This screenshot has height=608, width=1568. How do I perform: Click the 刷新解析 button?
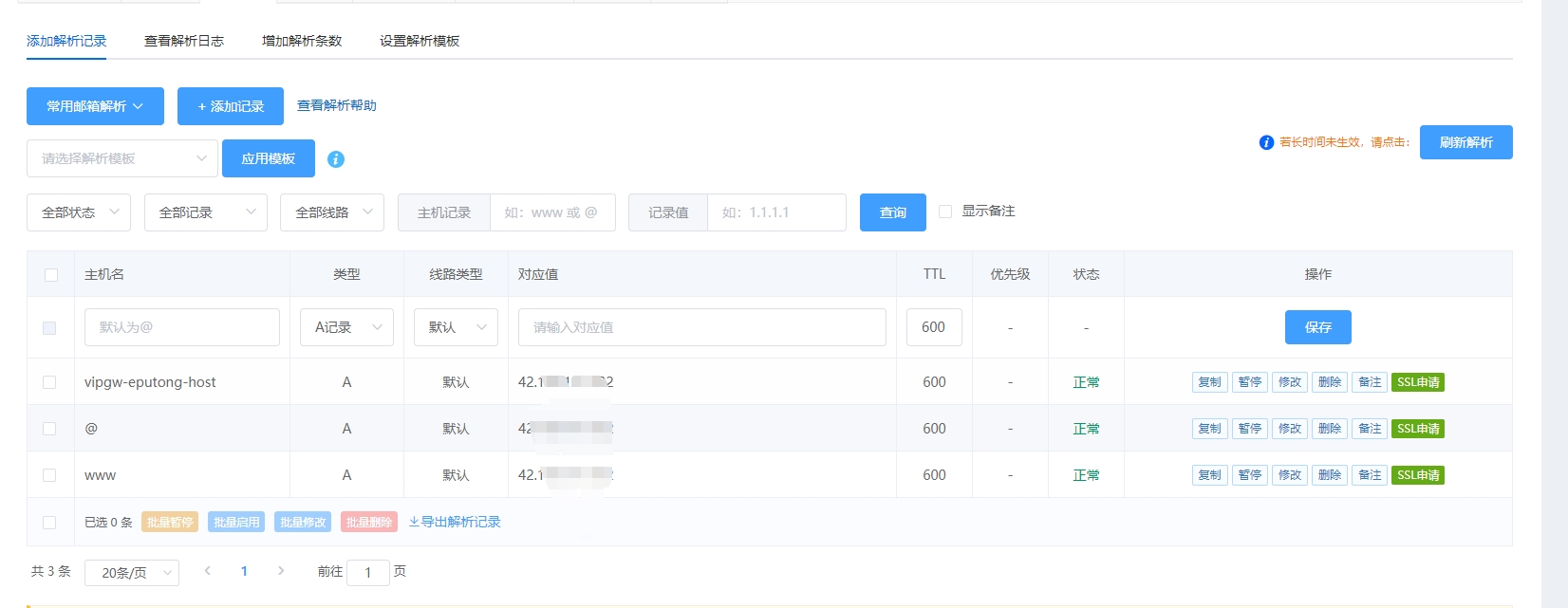point(1465,142)
